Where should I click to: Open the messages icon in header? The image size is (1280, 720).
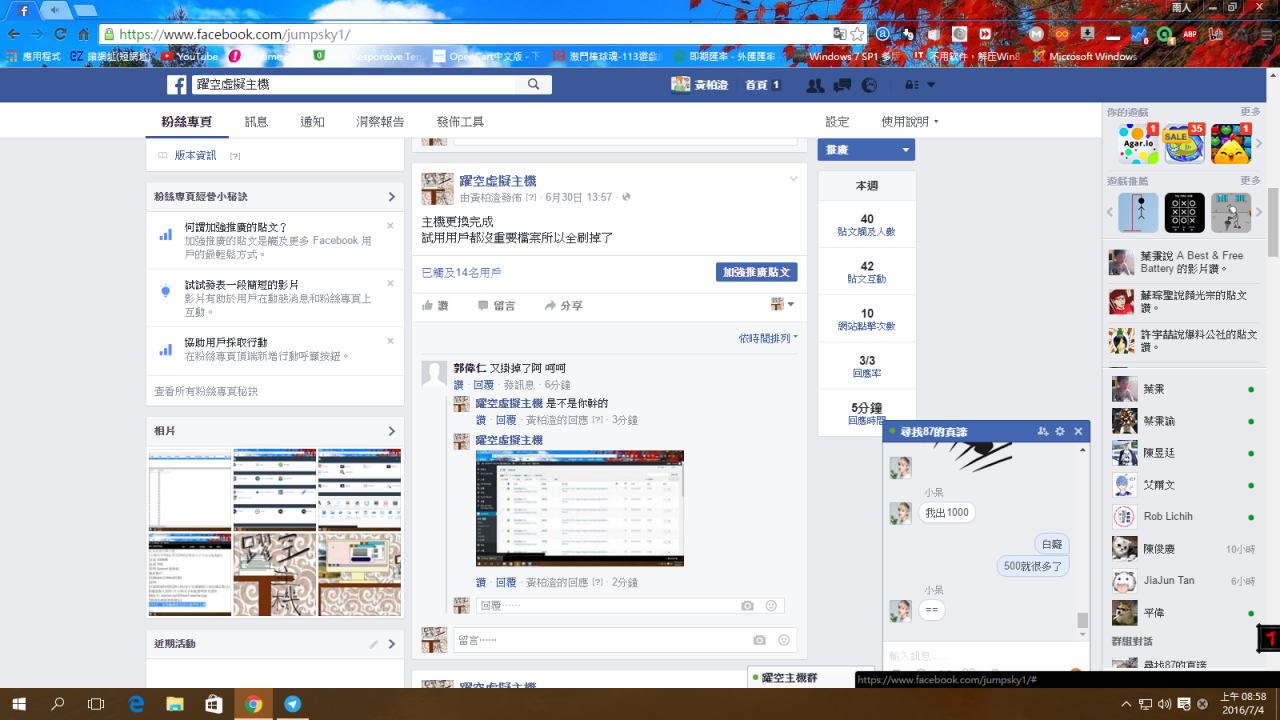point(843,85)
